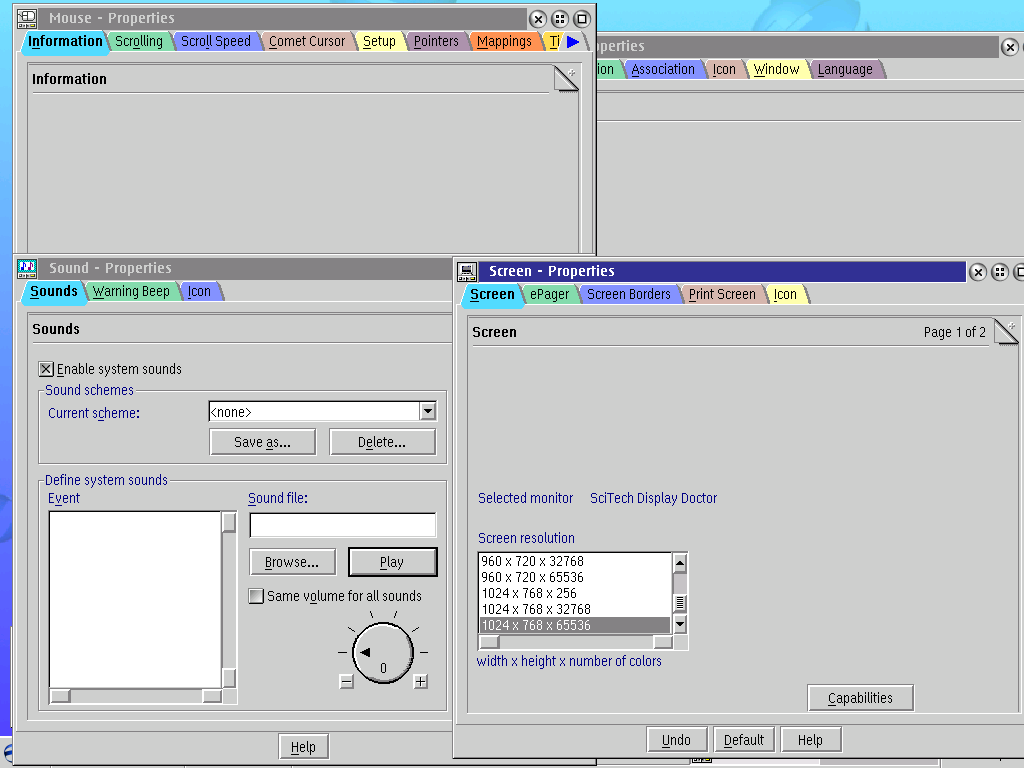
Task: Select resolution 1024 x 768 x 65536
Action: 575,625
